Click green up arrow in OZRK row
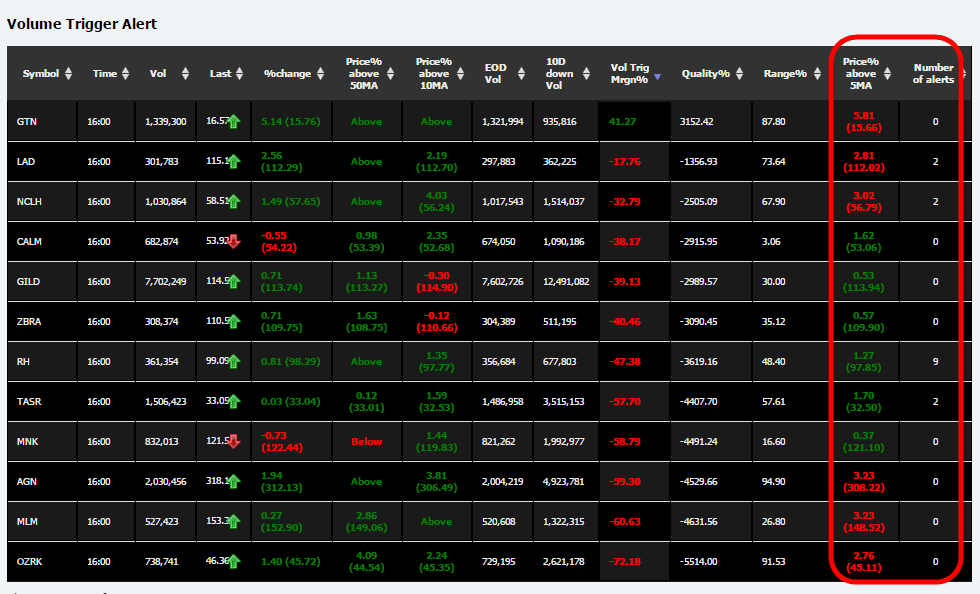 tap(234, 561)
